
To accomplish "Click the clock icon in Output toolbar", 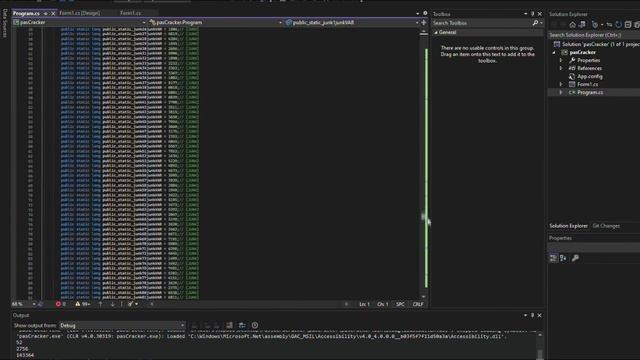I will tap(255, 325).
